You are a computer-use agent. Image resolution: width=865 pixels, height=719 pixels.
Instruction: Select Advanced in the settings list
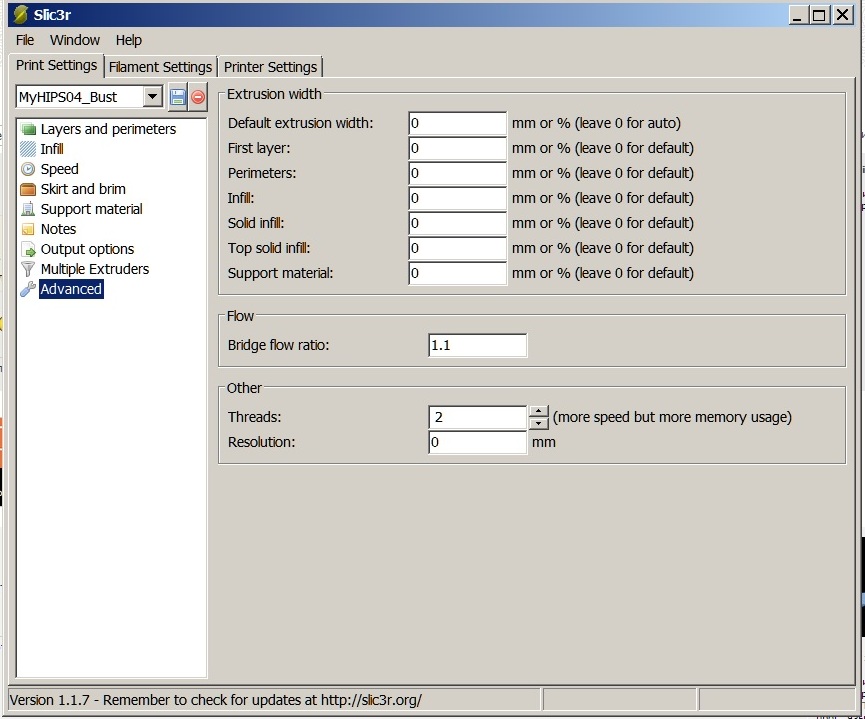pyautogui.click(x=70, y=289)
